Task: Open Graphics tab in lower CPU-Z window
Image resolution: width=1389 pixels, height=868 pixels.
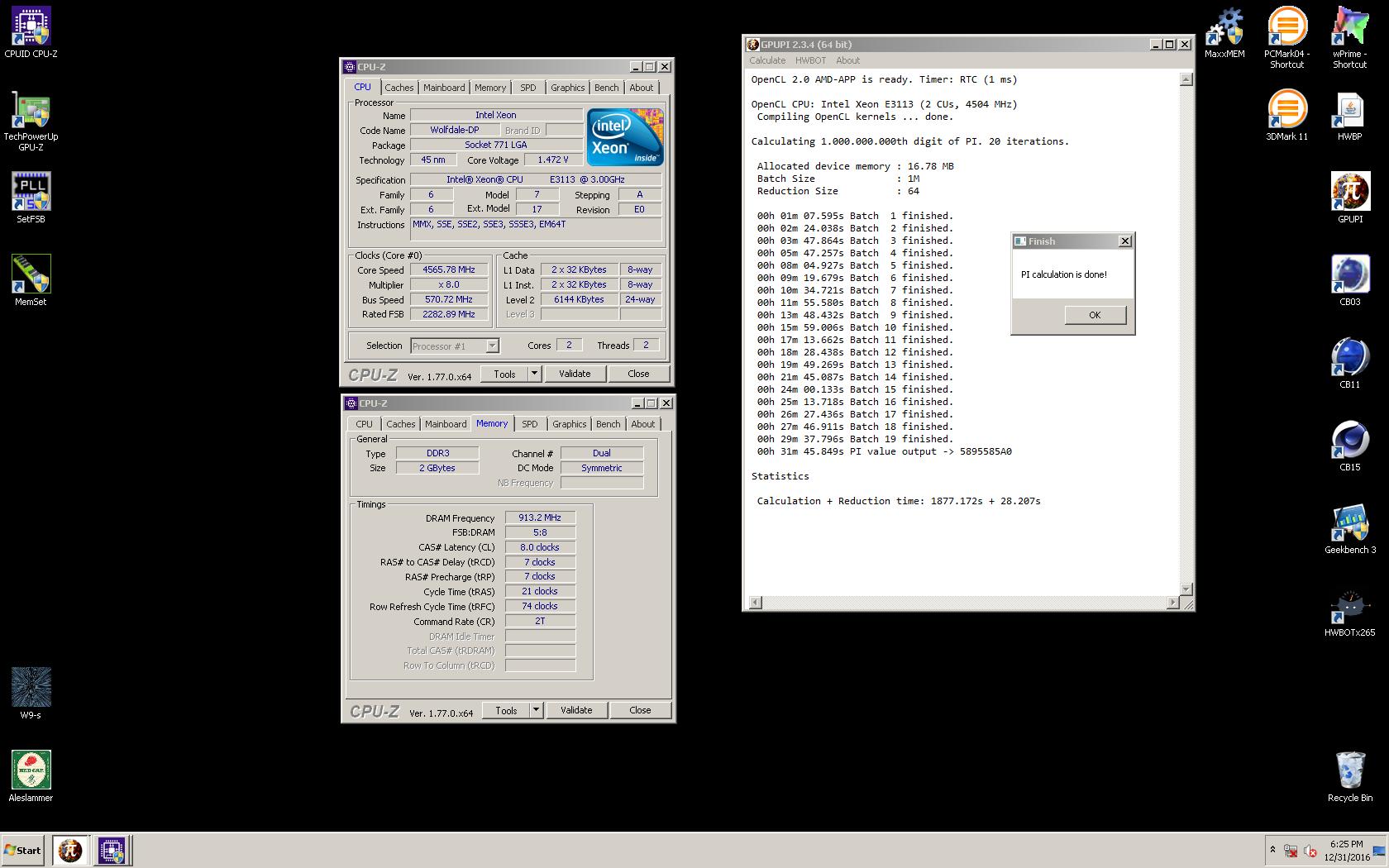Action: tap(570, 424)
